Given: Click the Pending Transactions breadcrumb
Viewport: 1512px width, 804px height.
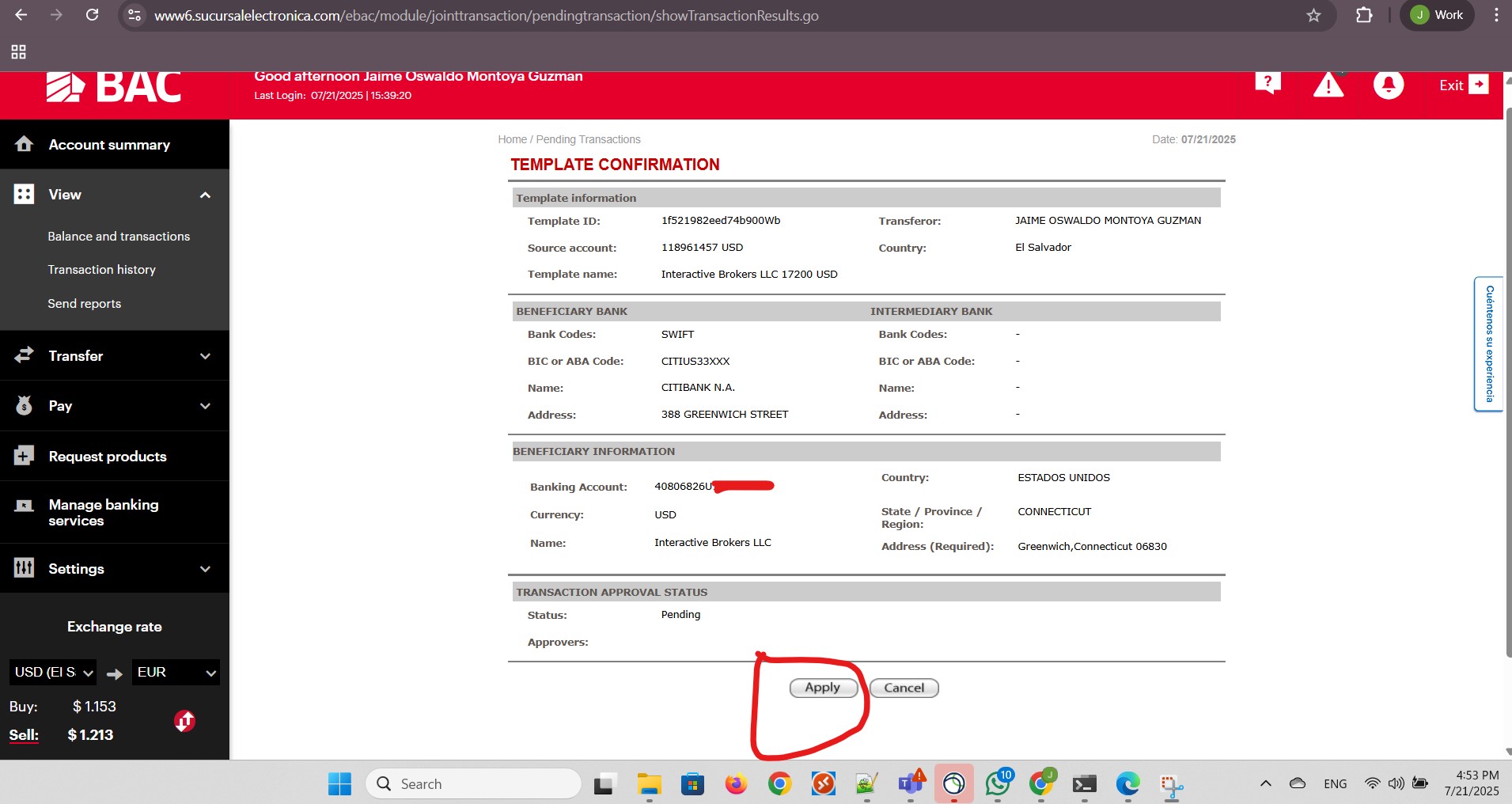Looking at the screenshot, I should click(588, 139).
